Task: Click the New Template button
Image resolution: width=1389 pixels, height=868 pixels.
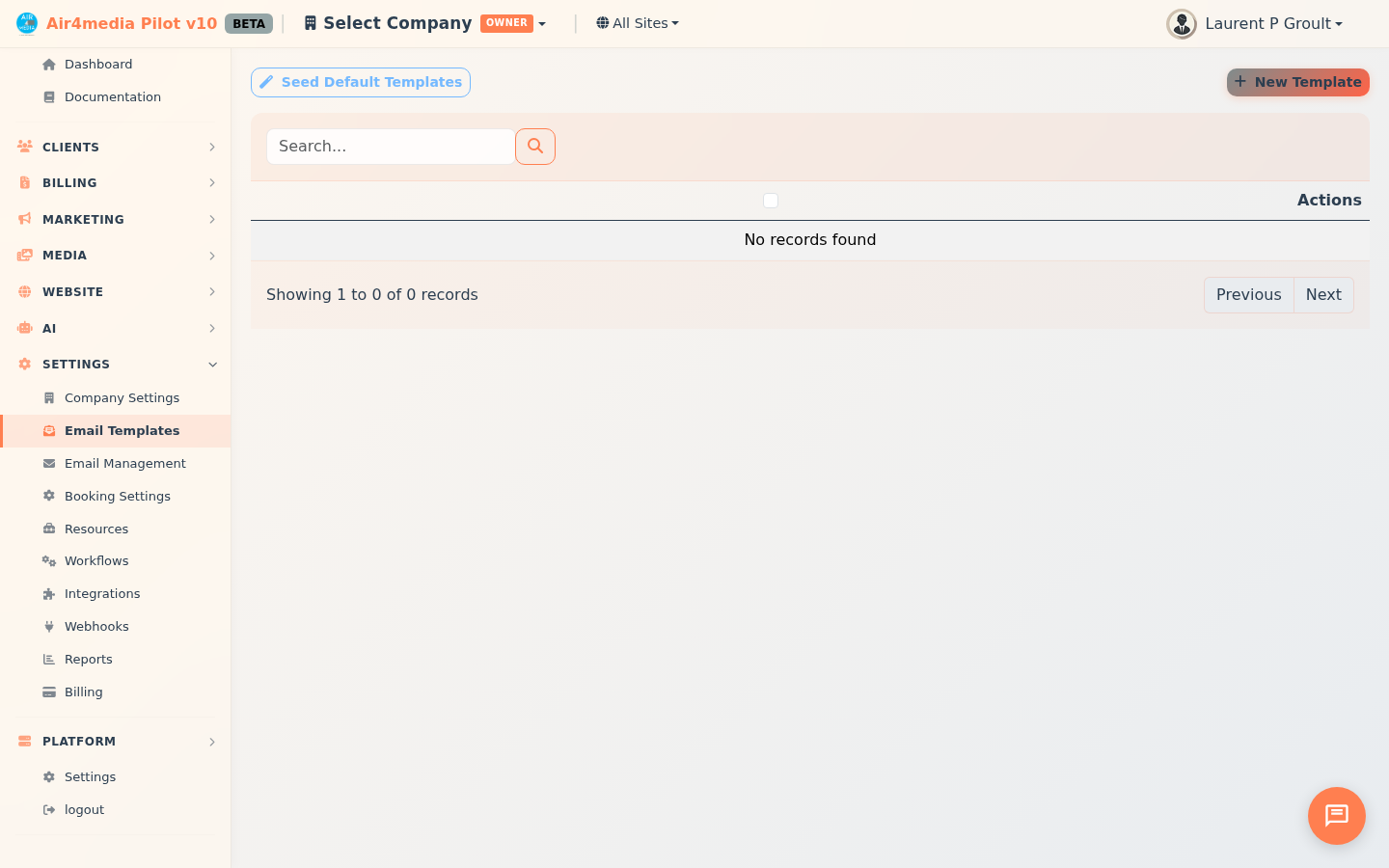Action: [1297, 82]
